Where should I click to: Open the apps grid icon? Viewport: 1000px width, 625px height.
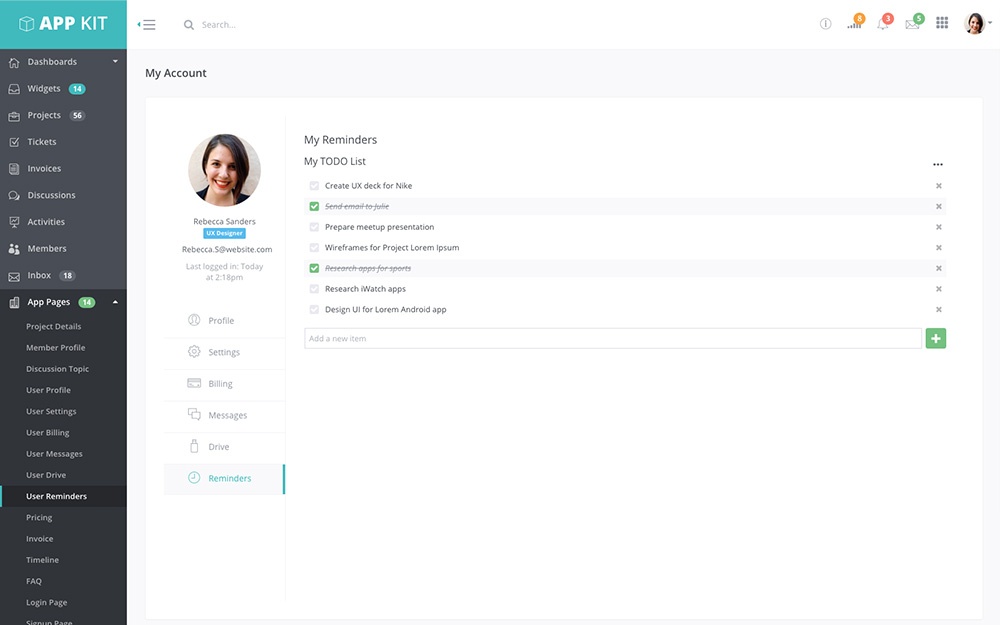942,24
